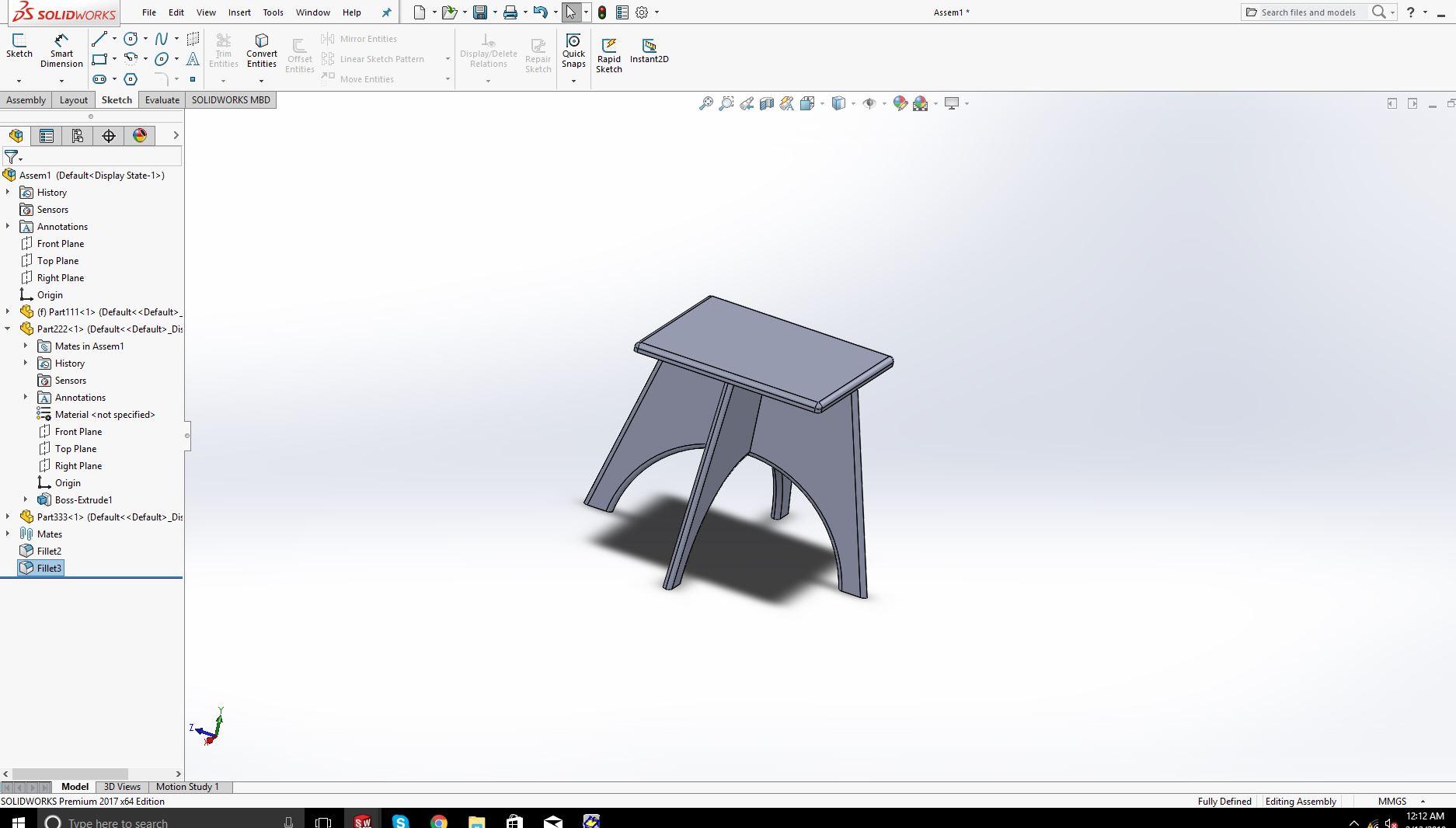Open the DisplayManager panel tab
Screen dimensions: 1456x828
tap(140, 136)
